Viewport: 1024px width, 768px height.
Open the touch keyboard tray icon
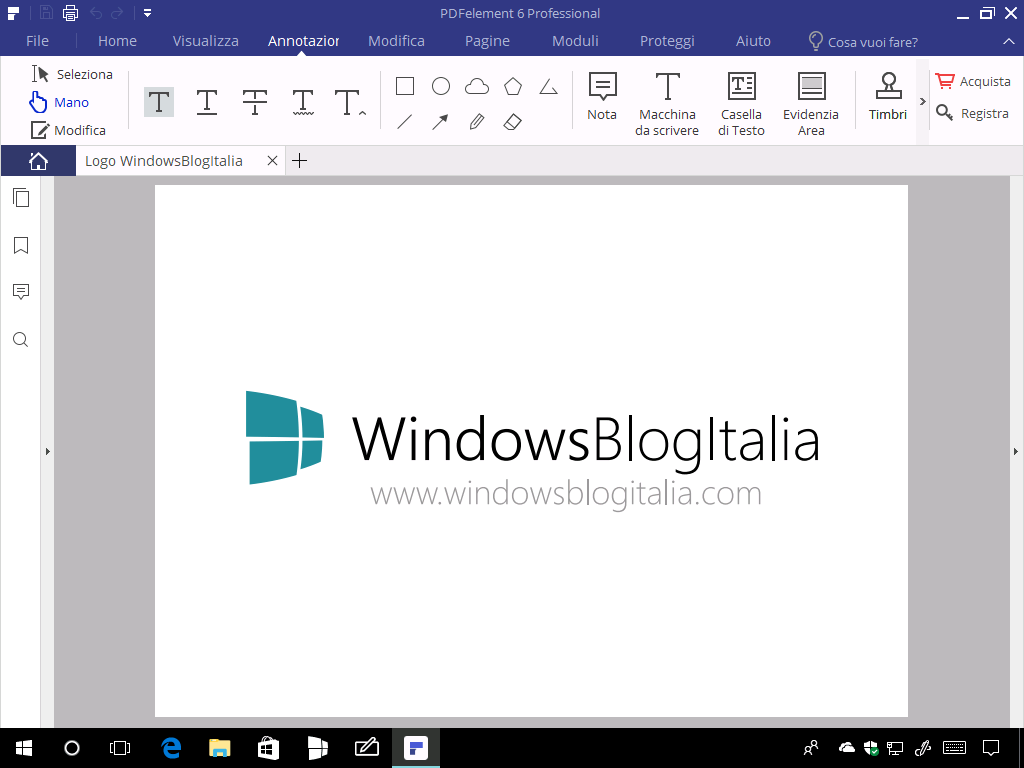[x=955, y=748]
